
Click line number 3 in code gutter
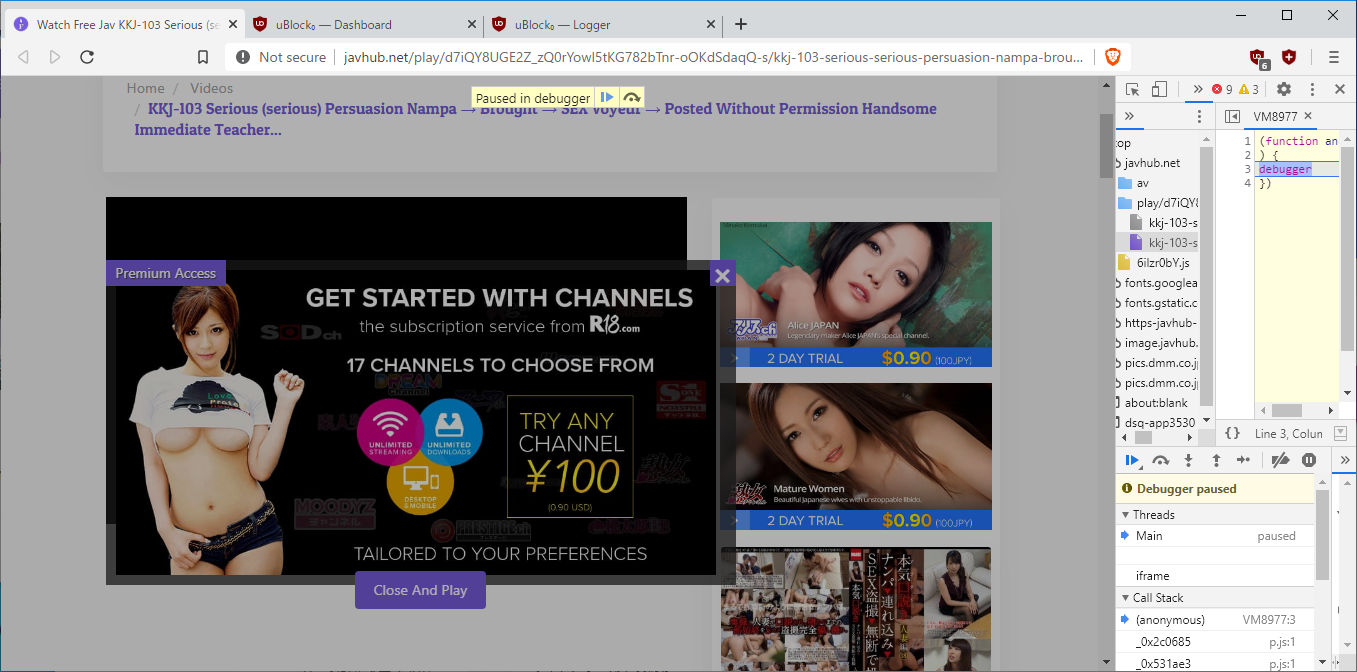[x=1246, y=170]
